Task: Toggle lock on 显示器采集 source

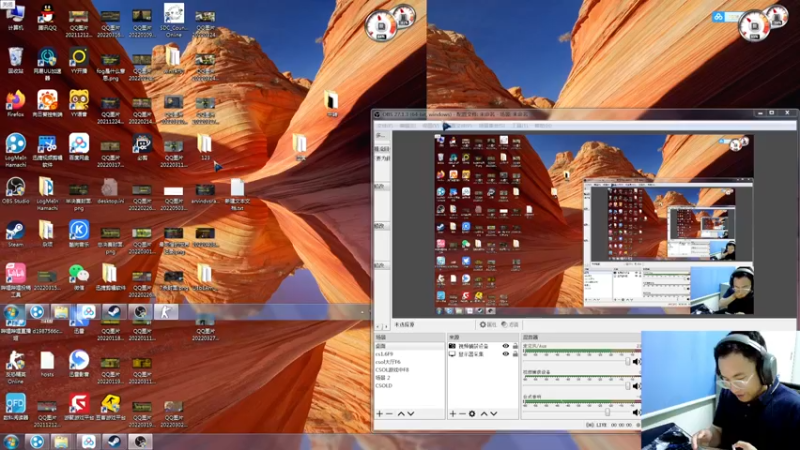Action: point(515,354)
